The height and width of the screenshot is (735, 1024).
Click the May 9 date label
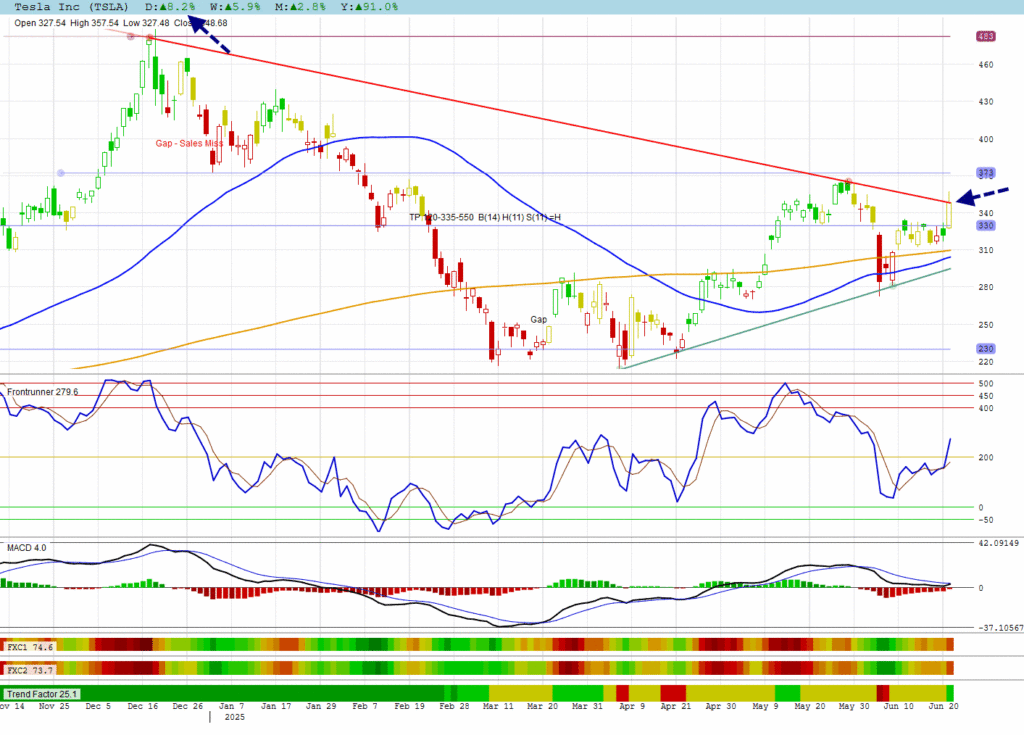coord(765,706)
